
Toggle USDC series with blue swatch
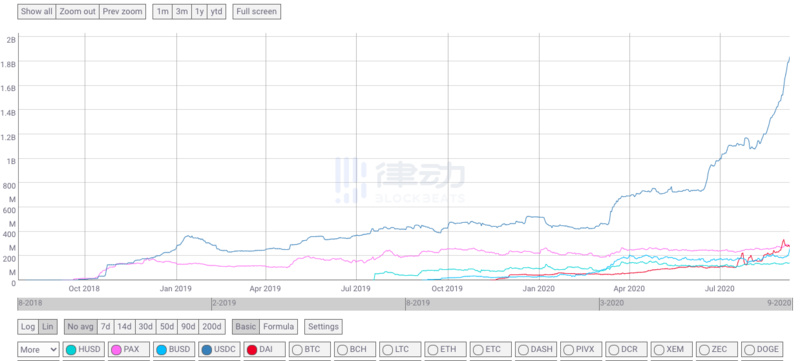(219, 350)
